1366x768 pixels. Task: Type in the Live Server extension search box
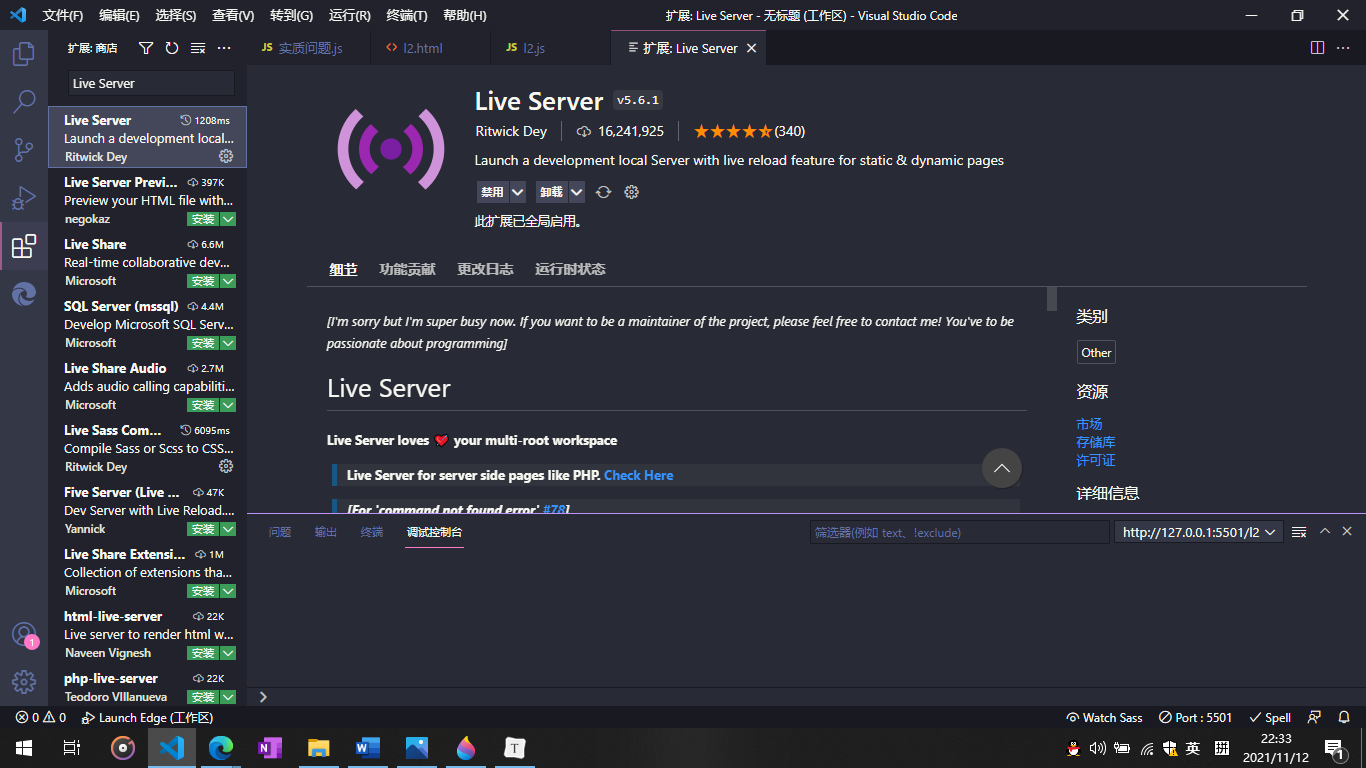[x=148, y=83]
